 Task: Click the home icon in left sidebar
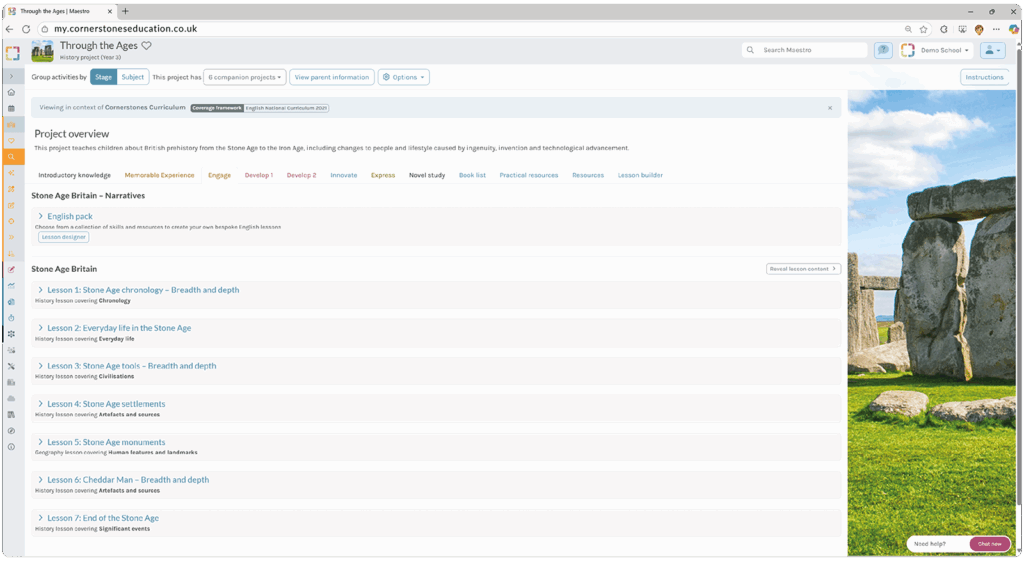pos(11,92)
